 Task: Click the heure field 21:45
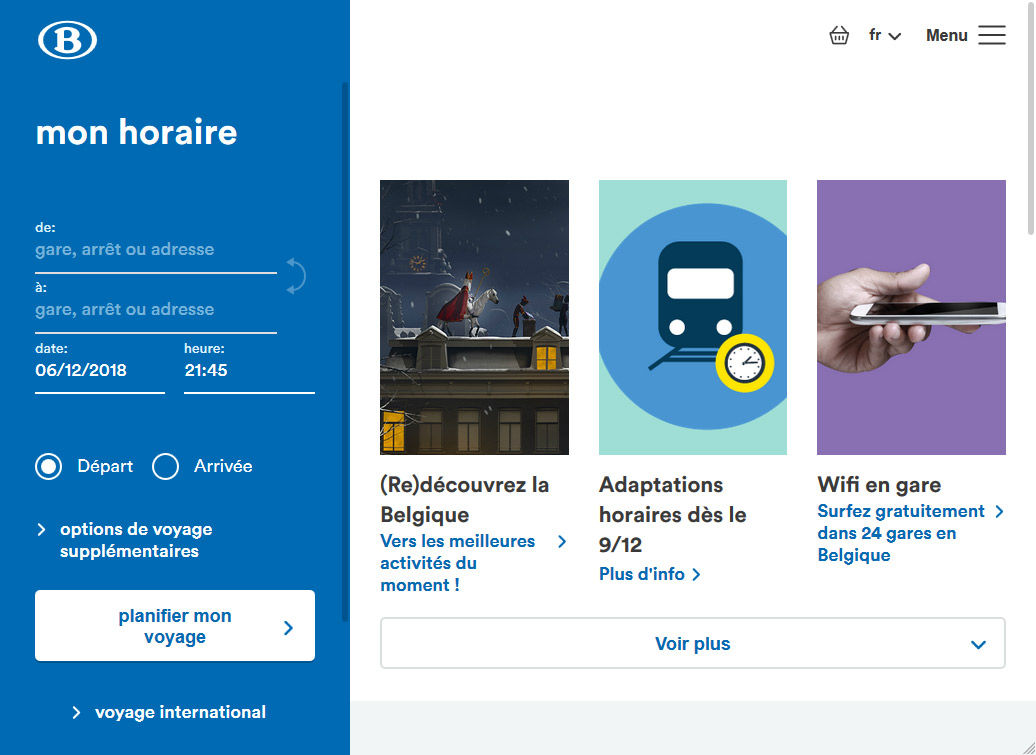pos(249,371)
